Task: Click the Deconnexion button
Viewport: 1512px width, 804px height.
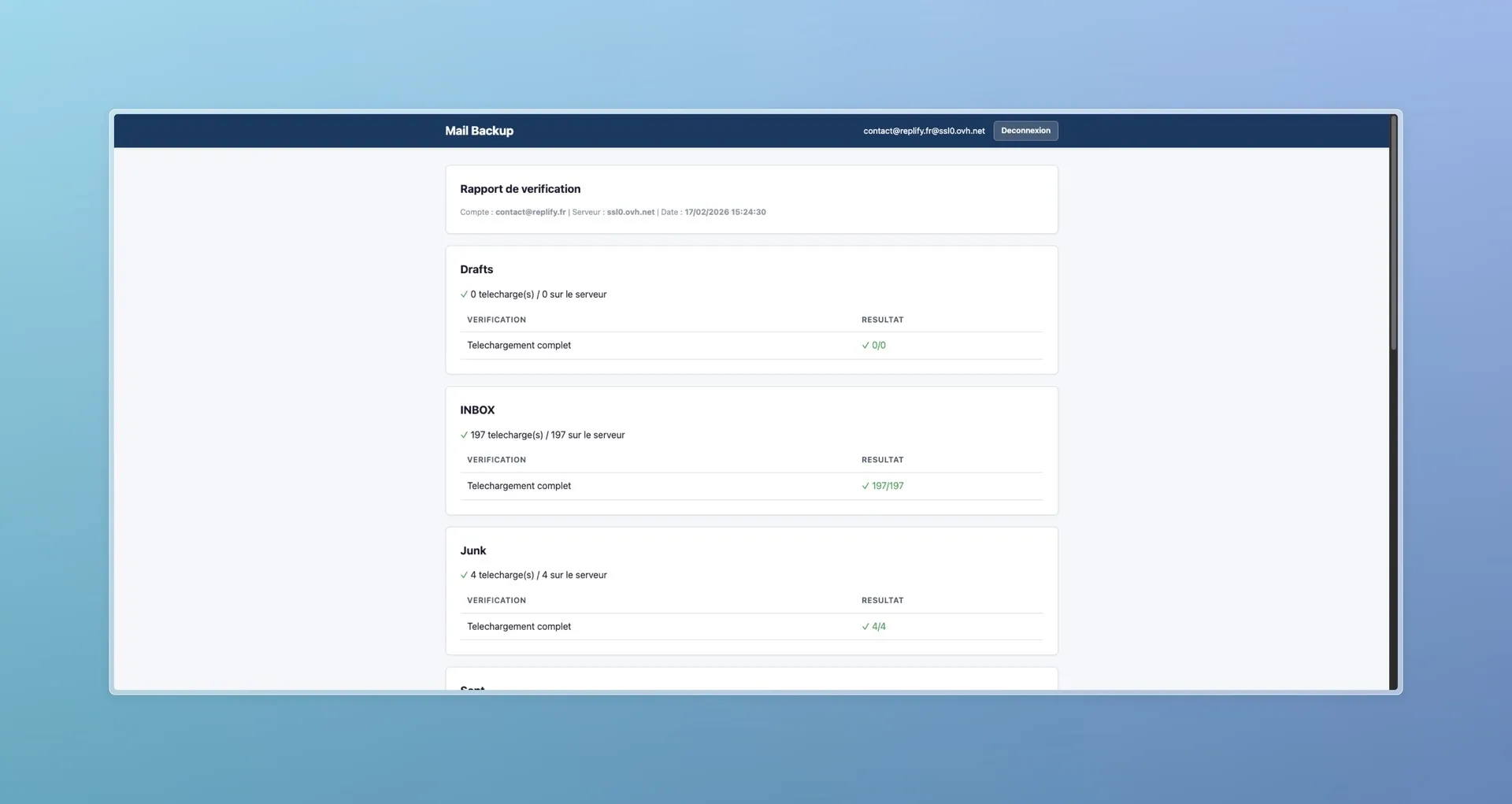Action: point(1025,131)
